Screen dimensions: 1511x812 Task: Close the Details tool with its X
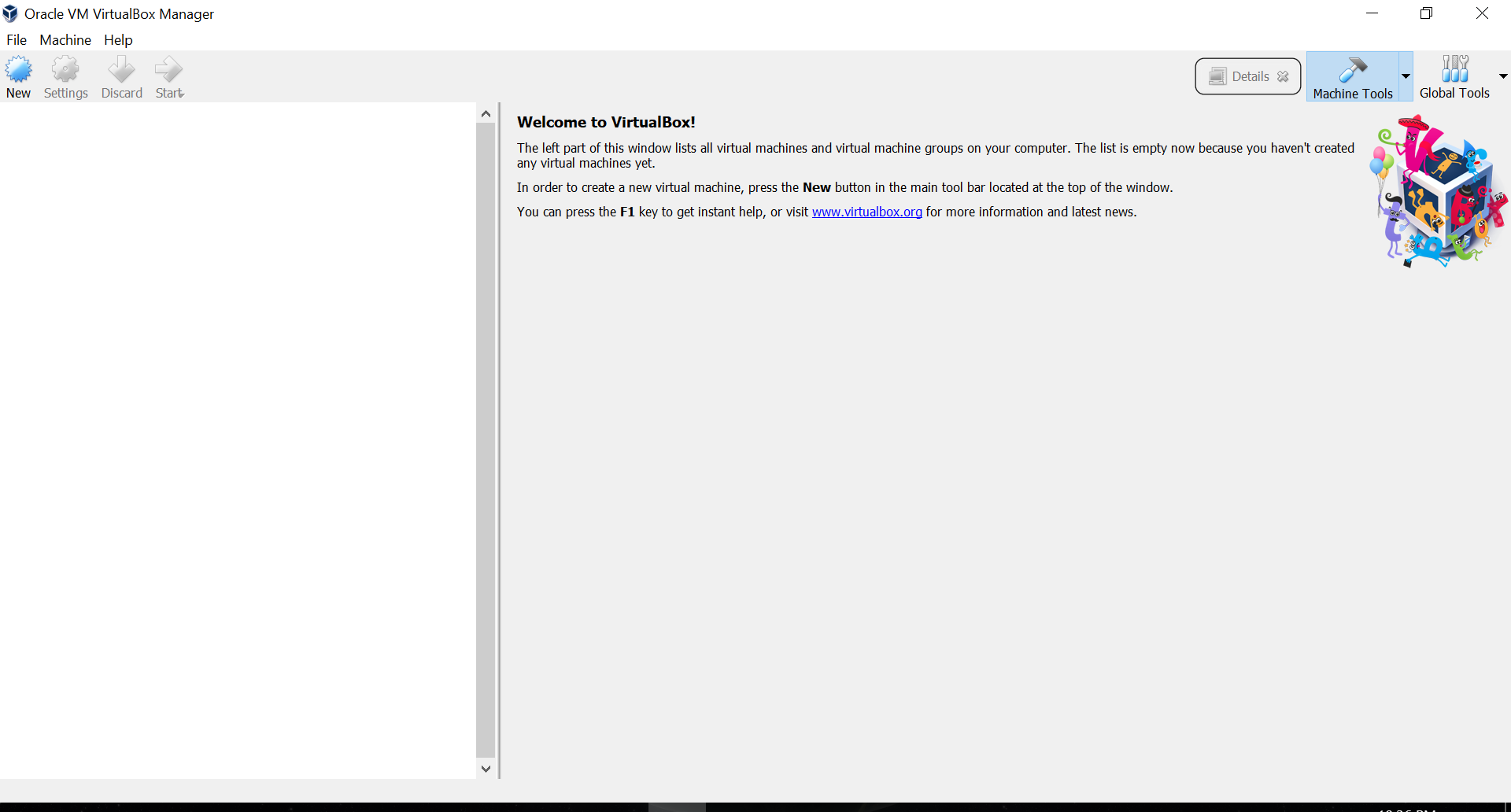click(1283, 76)
